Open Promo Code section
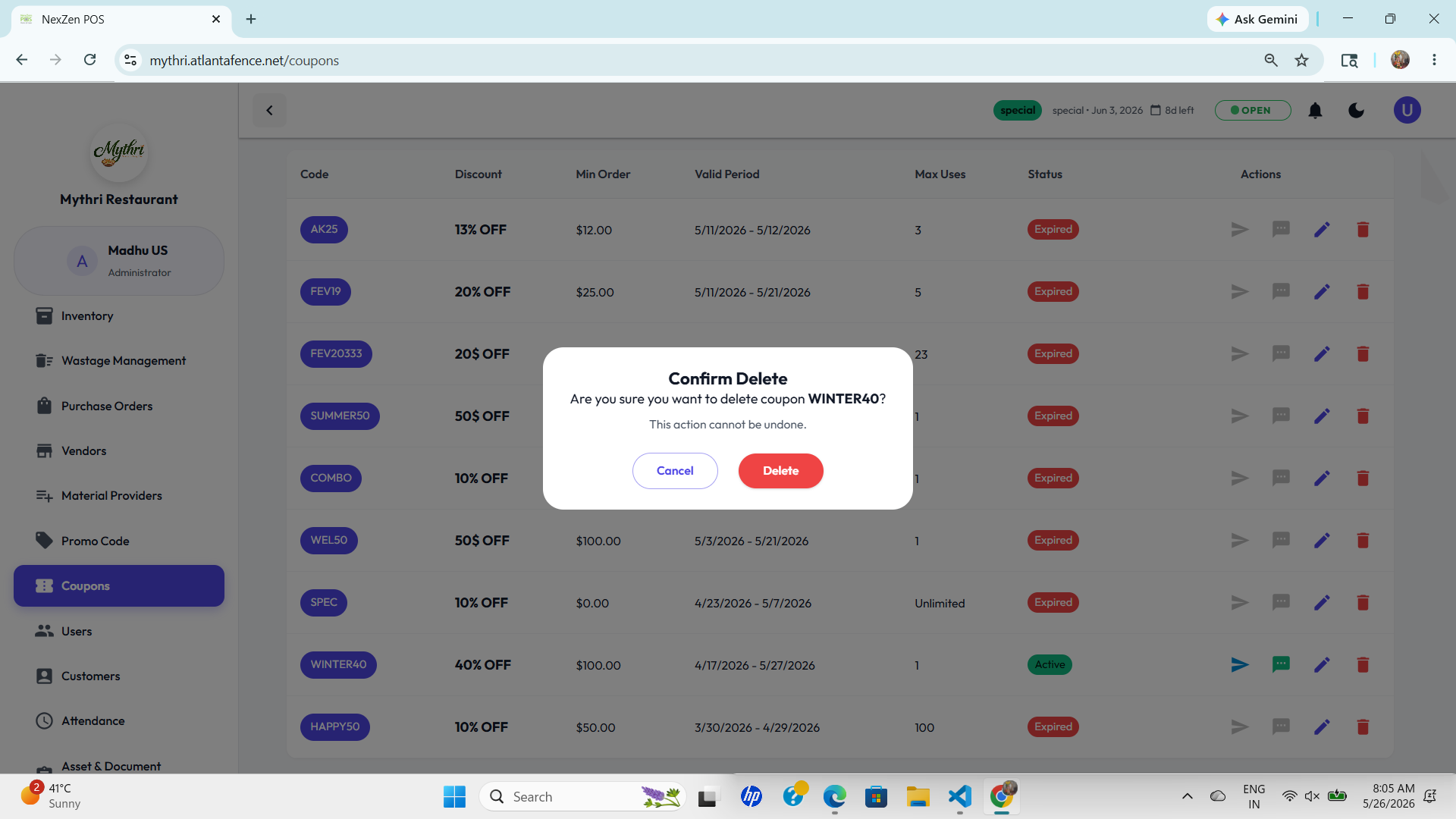Viewport: 1456px width, 819px height. pyautogui.click(x=119, y=541)
